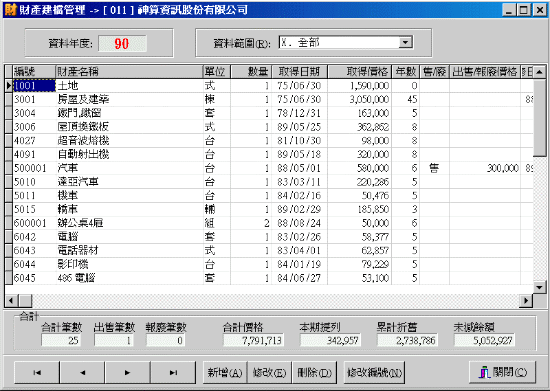Click the row selector for 6045
The height and width of the screenshot is (391, 550).
click(9, 278)
